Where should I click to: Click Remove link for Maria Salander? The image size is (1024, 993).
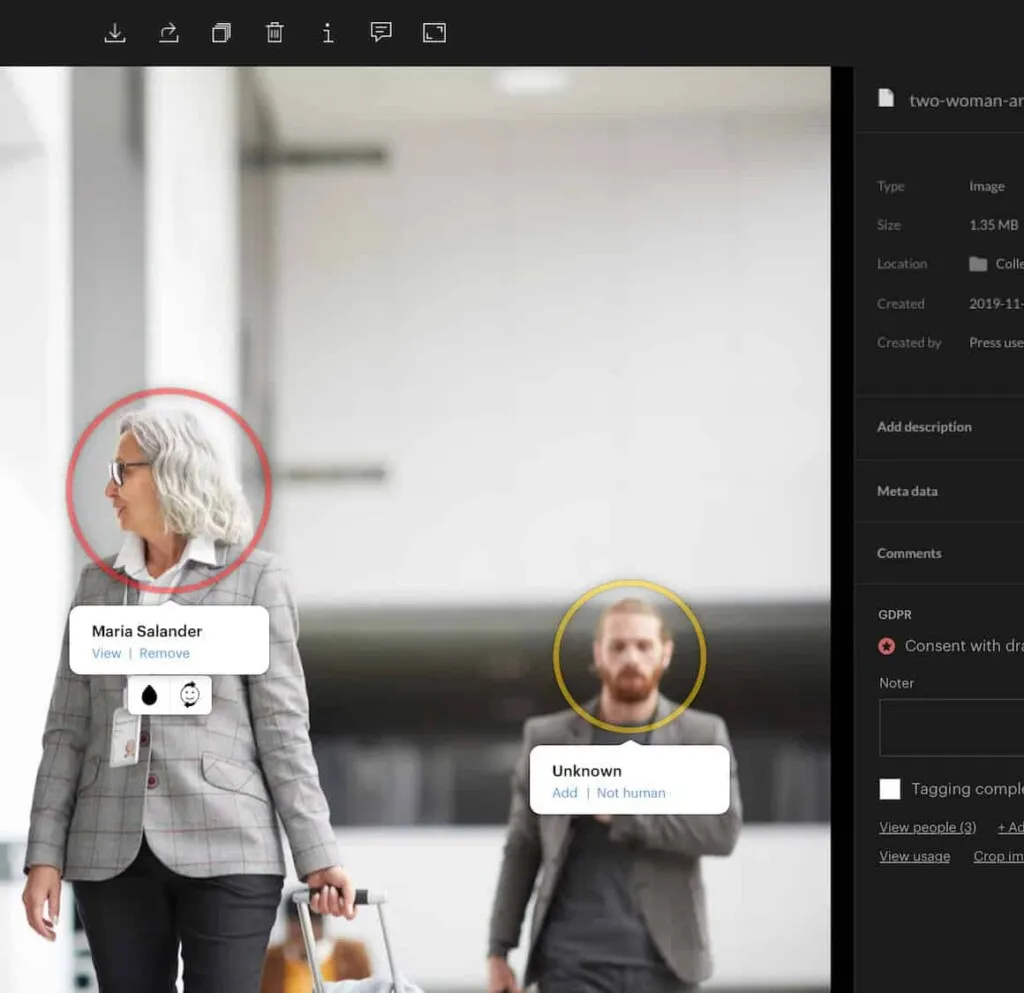165,653
